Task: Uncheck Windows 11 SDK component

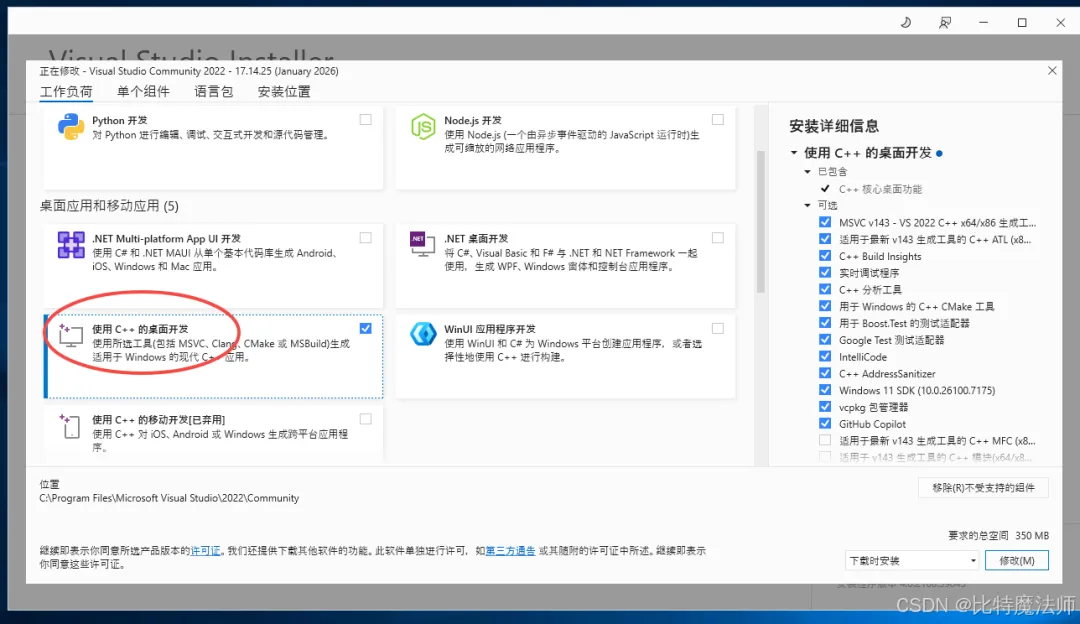Action: tap(824, 390)
